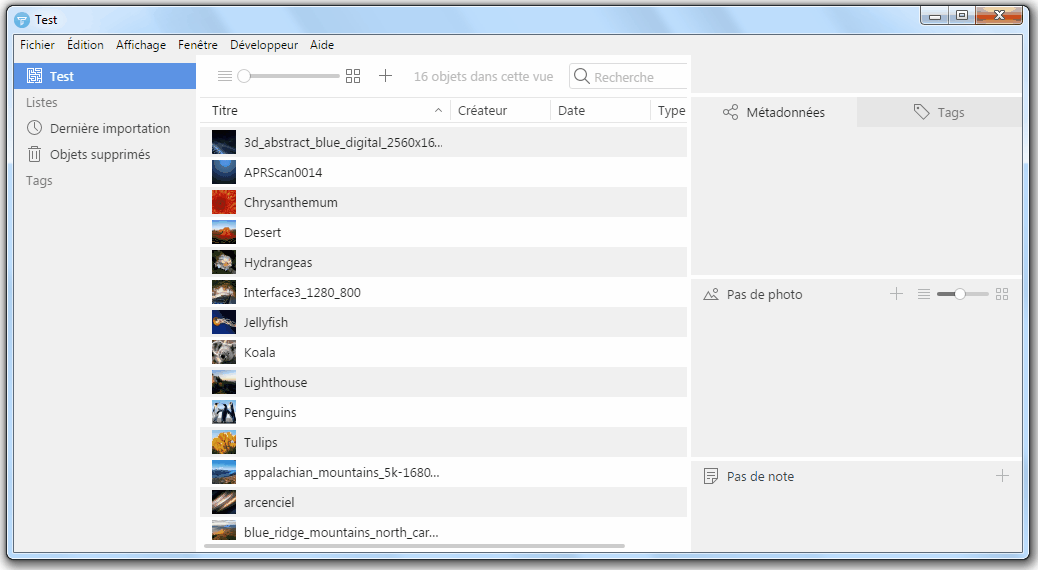The height and width of the screenshot is (570, 1038).
Task: Select the APRScan0014 thumbnail
Action: point(224,172)
